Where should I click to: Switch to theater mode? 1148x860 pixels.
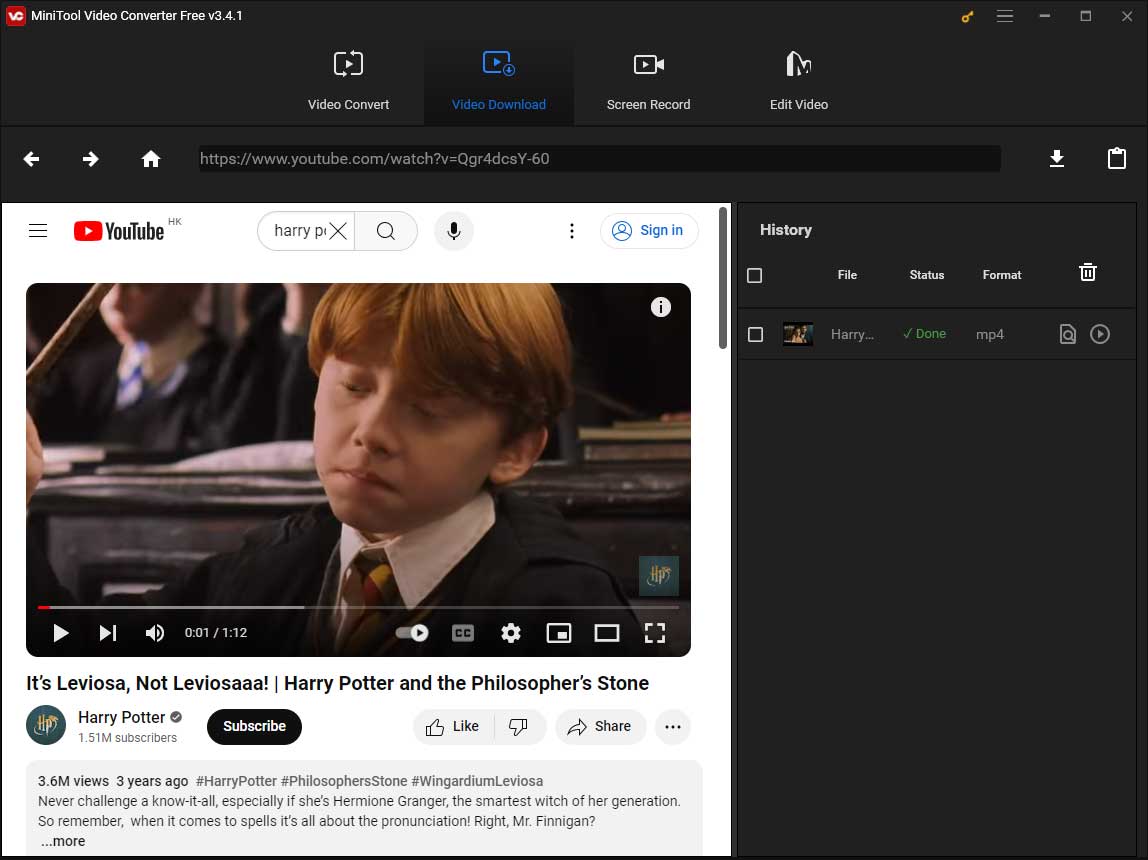(606, 633)
